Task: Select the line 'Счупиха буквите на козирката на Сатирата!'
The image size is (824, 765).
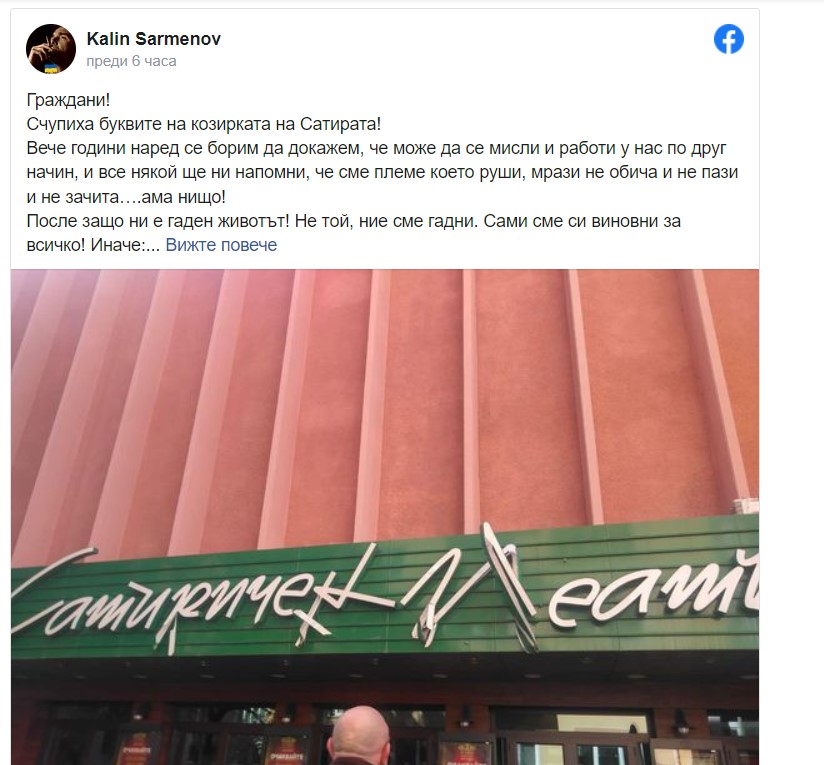Action: [x=204, y=124]
